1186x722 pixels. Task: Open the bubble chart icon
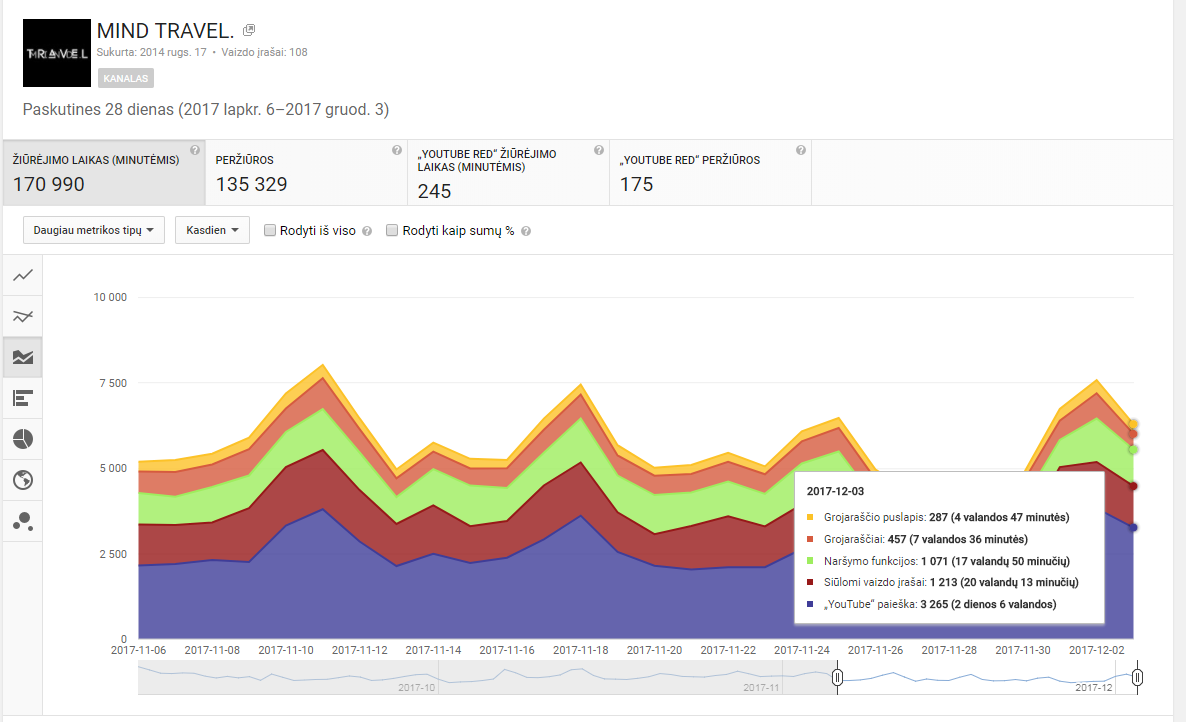coord(23,521)
